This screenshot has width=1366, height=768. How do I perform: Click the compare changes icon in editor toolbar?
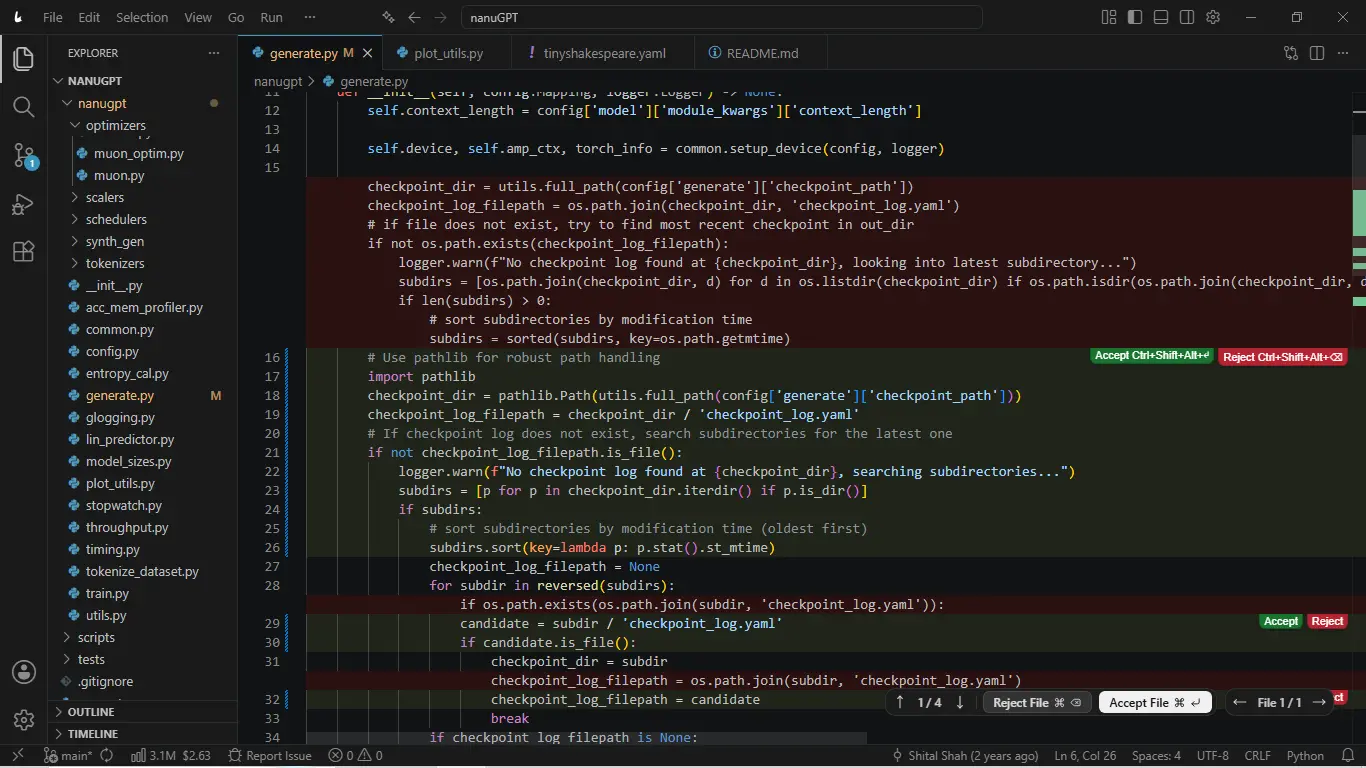click(x=1291, y=53)
